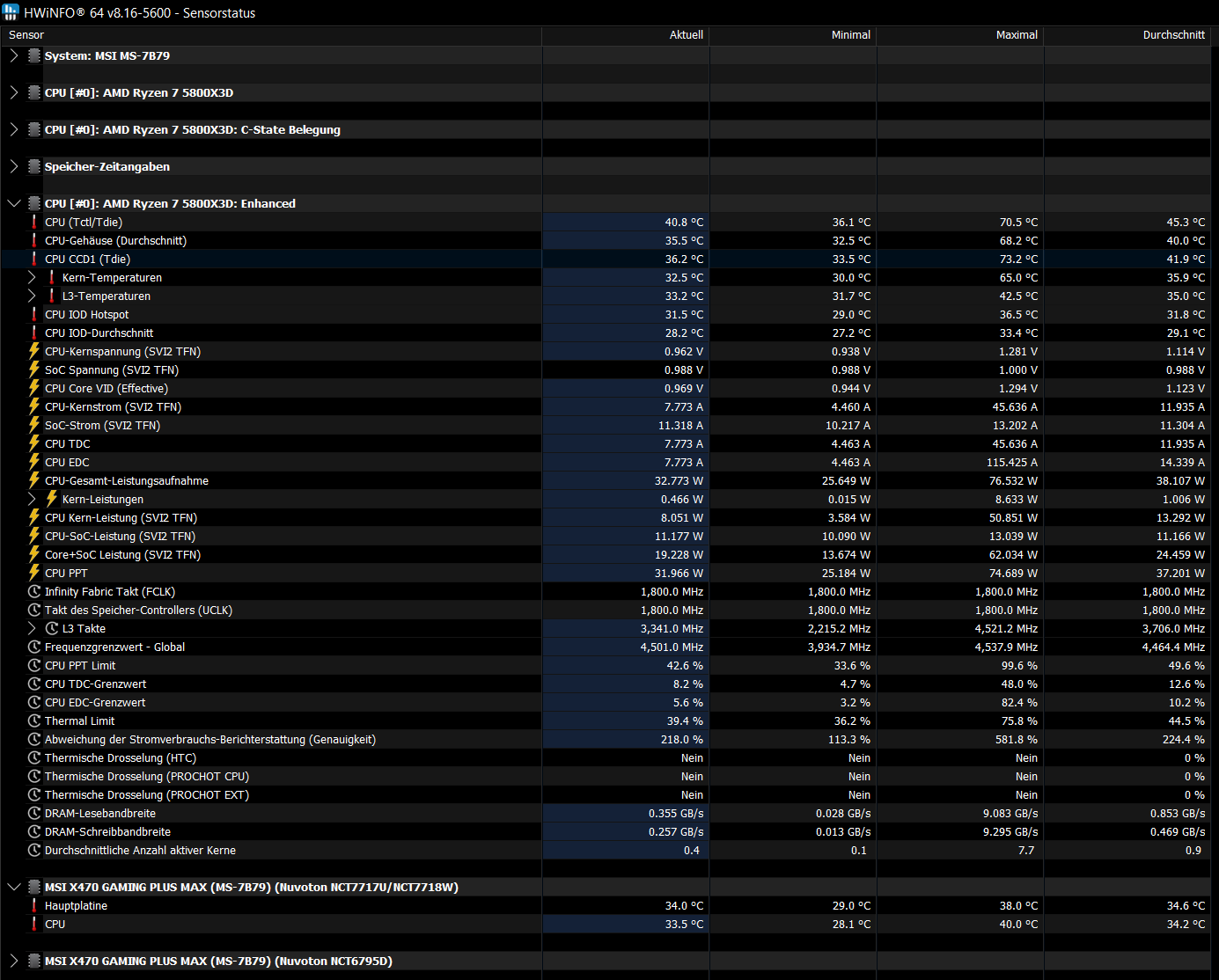Click lightning icon of SoC Spannung (SVI2 TFN)
1219x980 pixels.
pyautogui.click(x=34, y=369)
